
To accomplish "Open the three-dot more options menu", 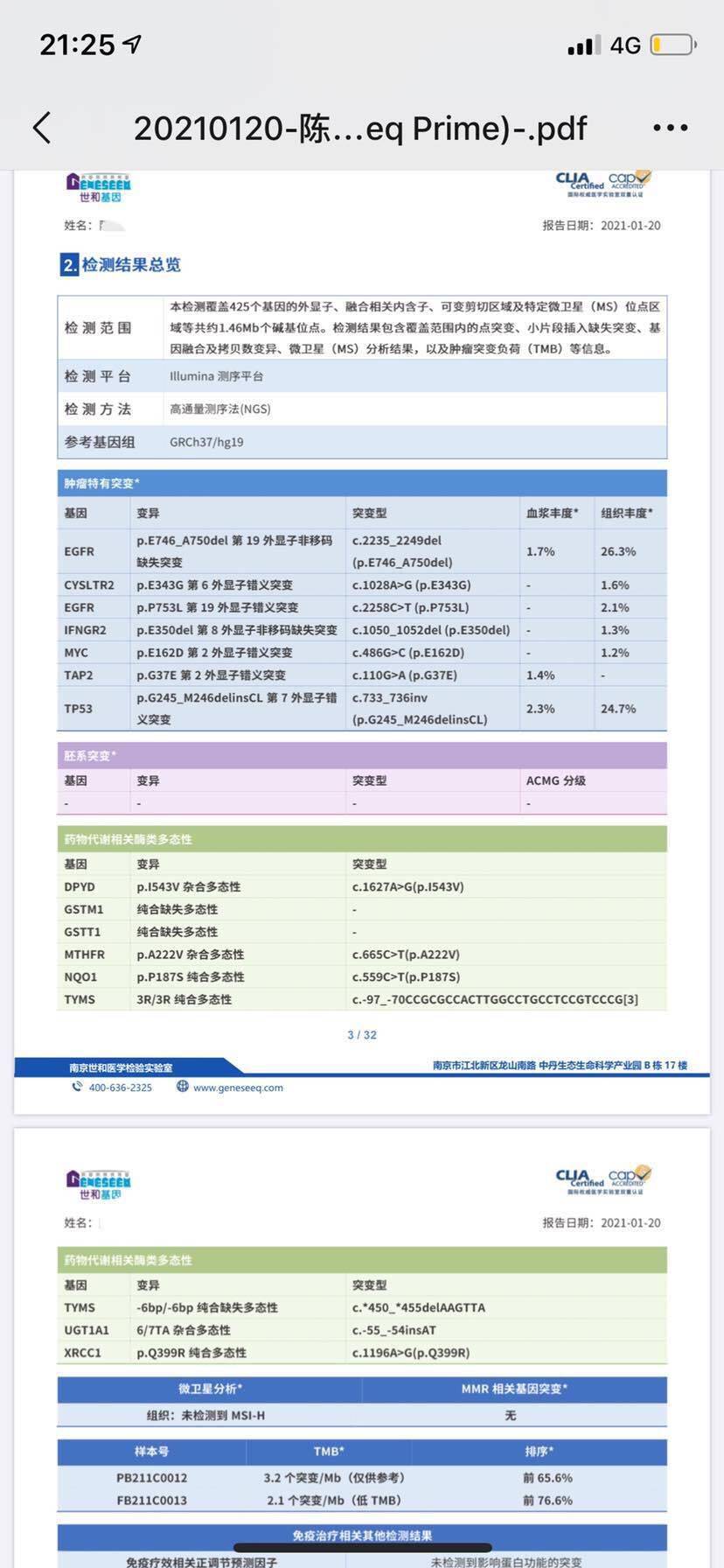I will pyautogui.click(x=671, y=128).
